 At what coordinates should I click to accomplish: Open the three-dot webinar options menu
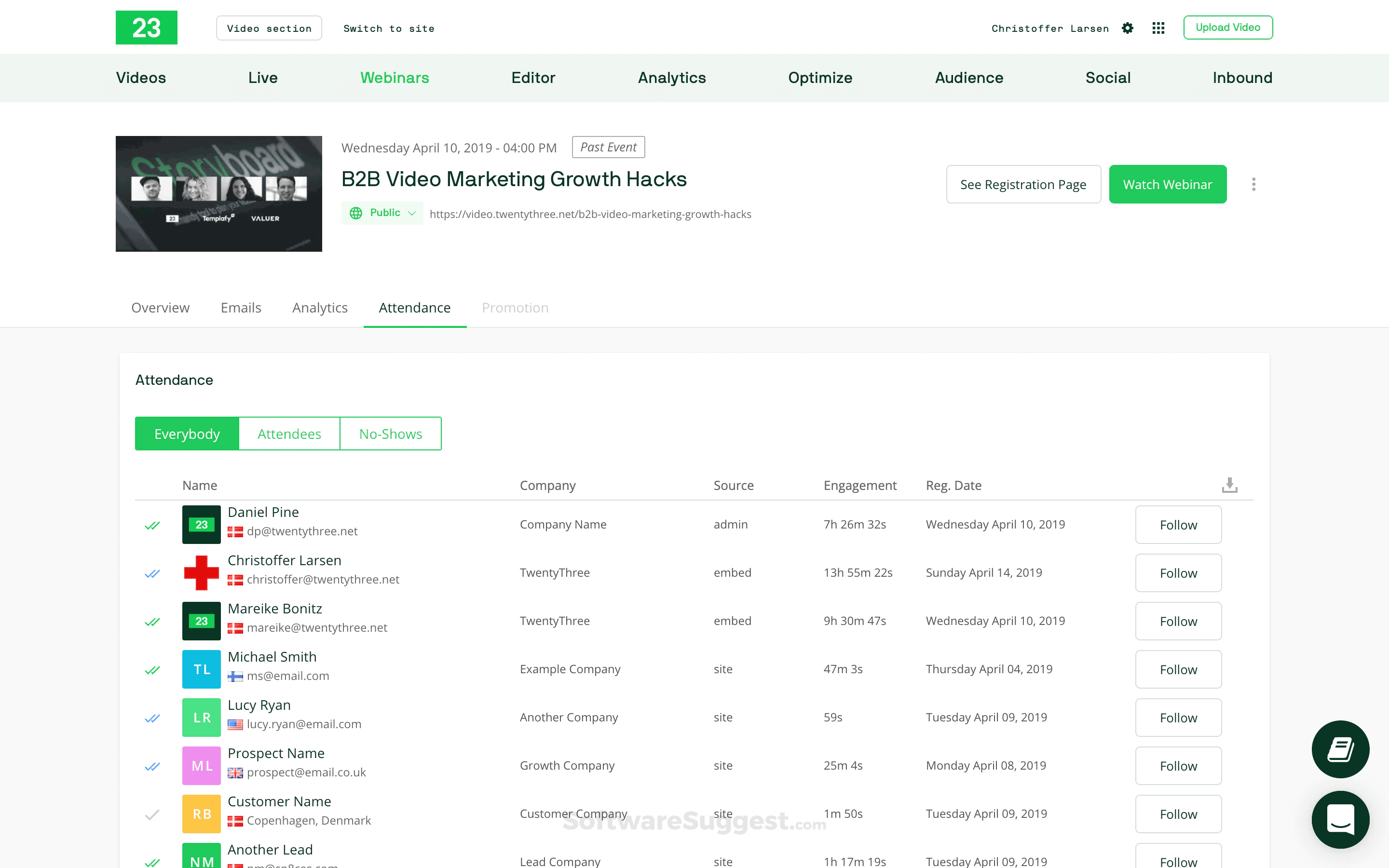point(1253,184)
